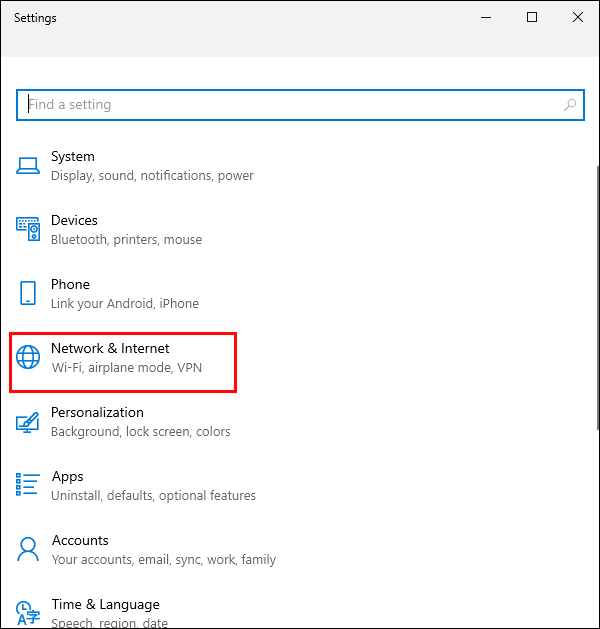Click the Personalization paintbrush icon

click(28, 421)
